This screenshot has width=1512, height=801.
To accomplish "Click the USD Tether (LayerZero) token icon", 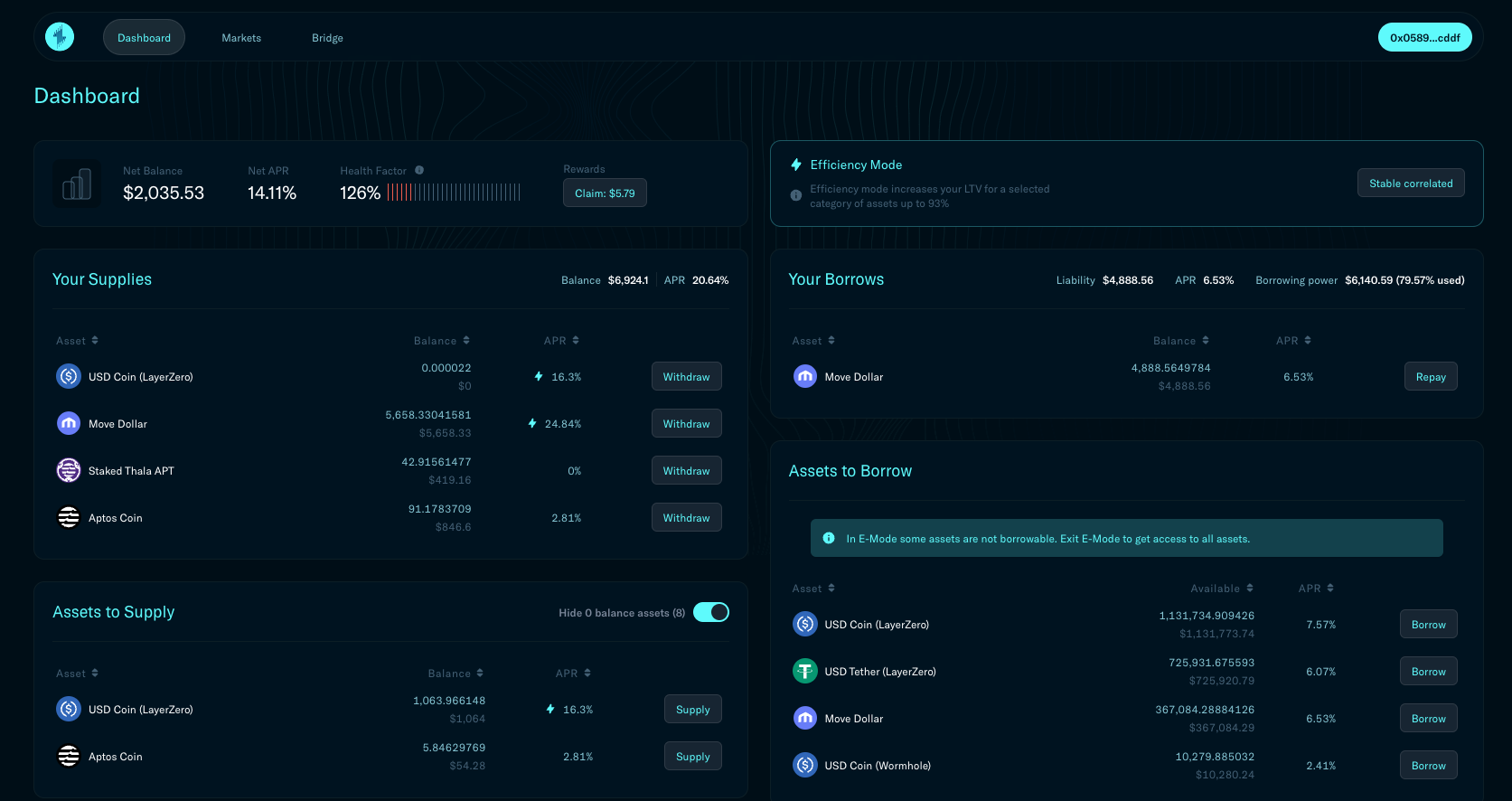I will 804,671.
